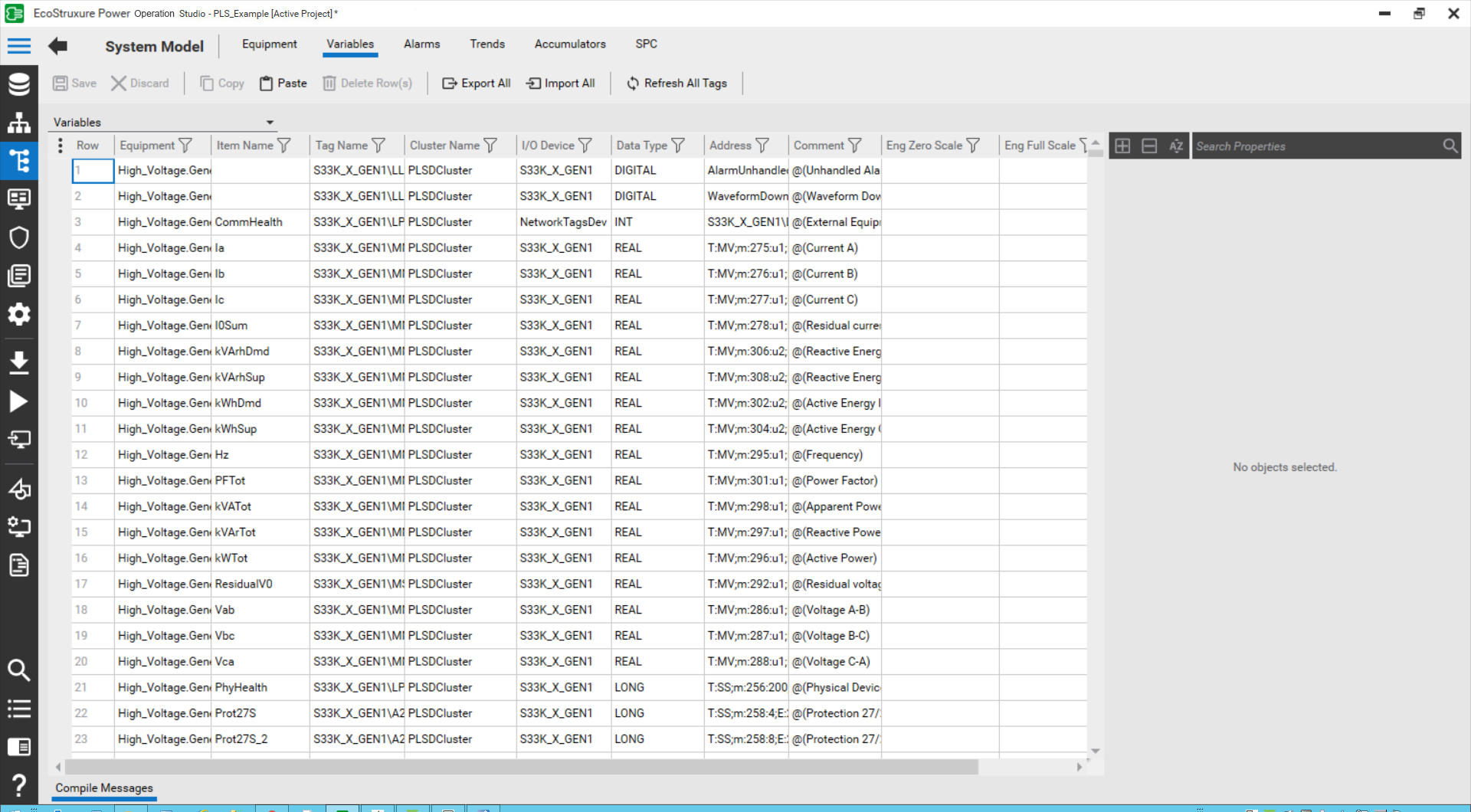The image size is (1471, 812).
Task: Go back using the back arrow
Action: coord(57,46)
